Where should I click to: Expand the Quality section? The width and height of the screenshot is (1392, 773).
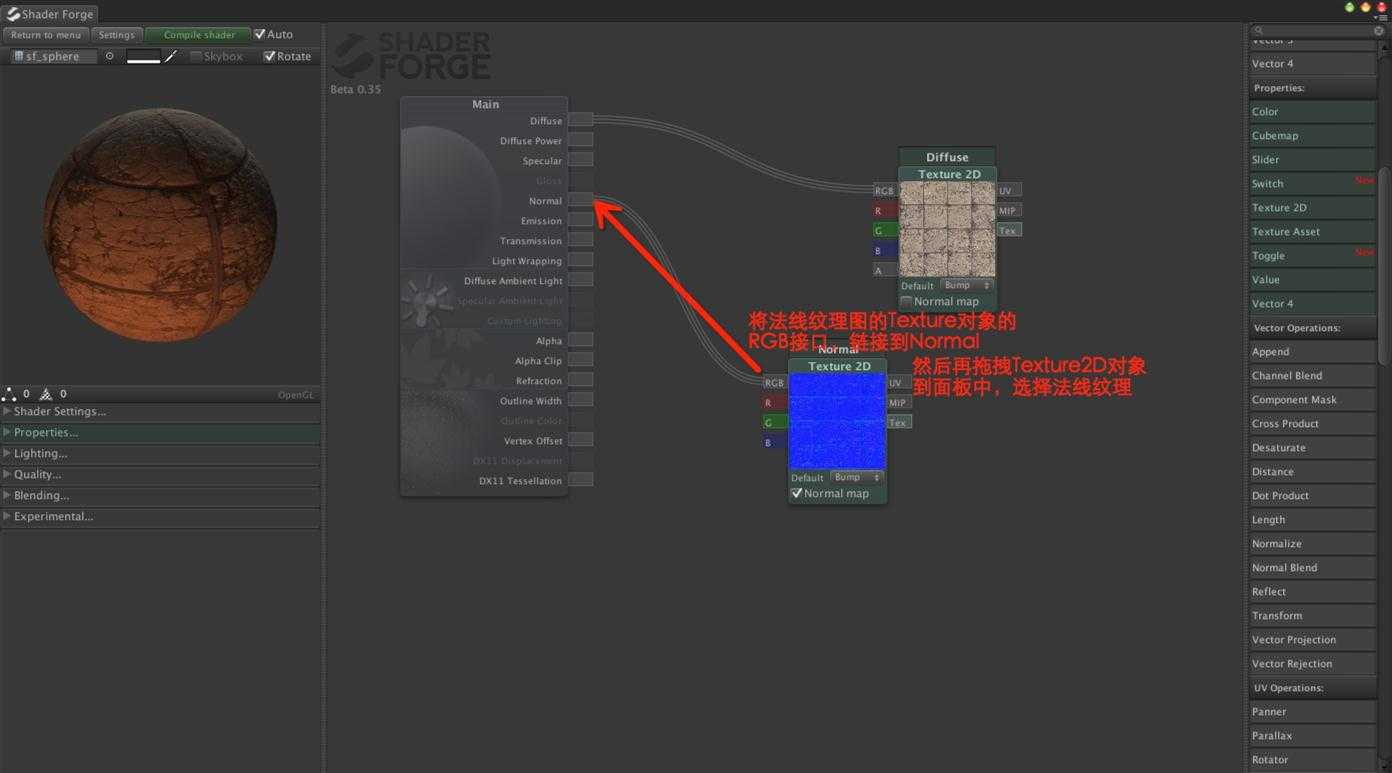pyautogui.click(x=160, y=475)
